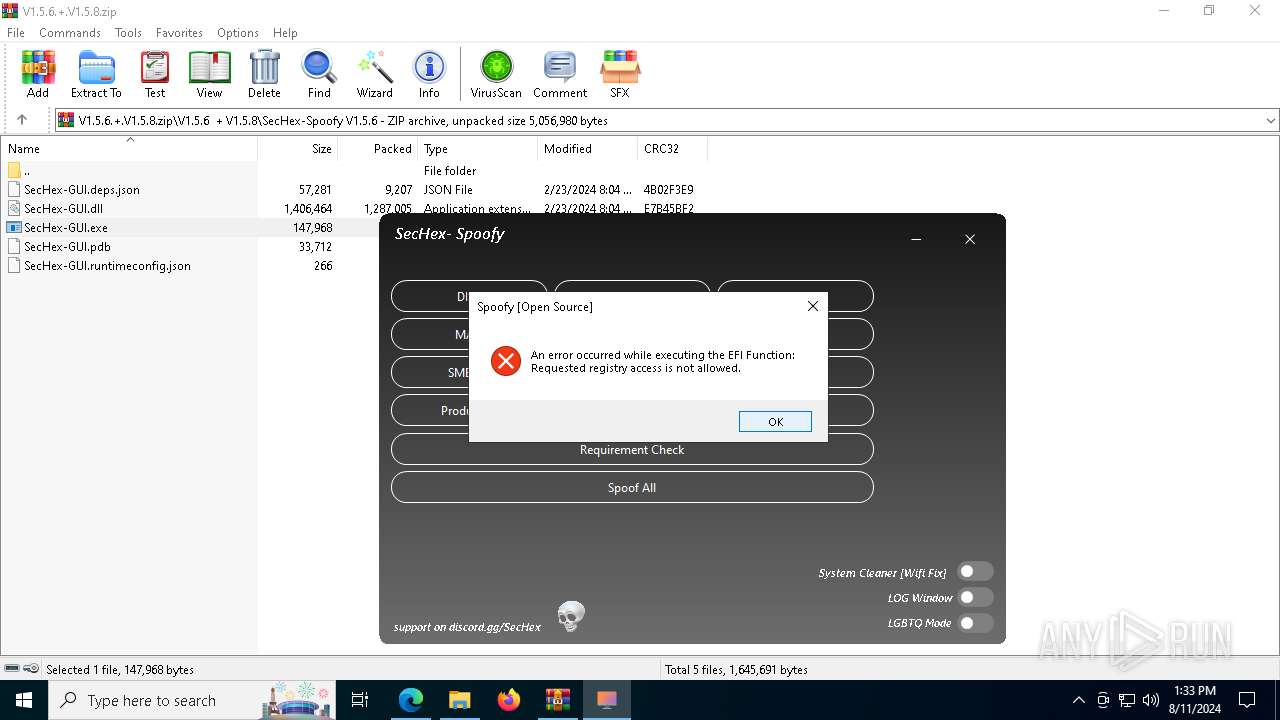
Task: Click the Test archive icon
Action: (154, 75)
